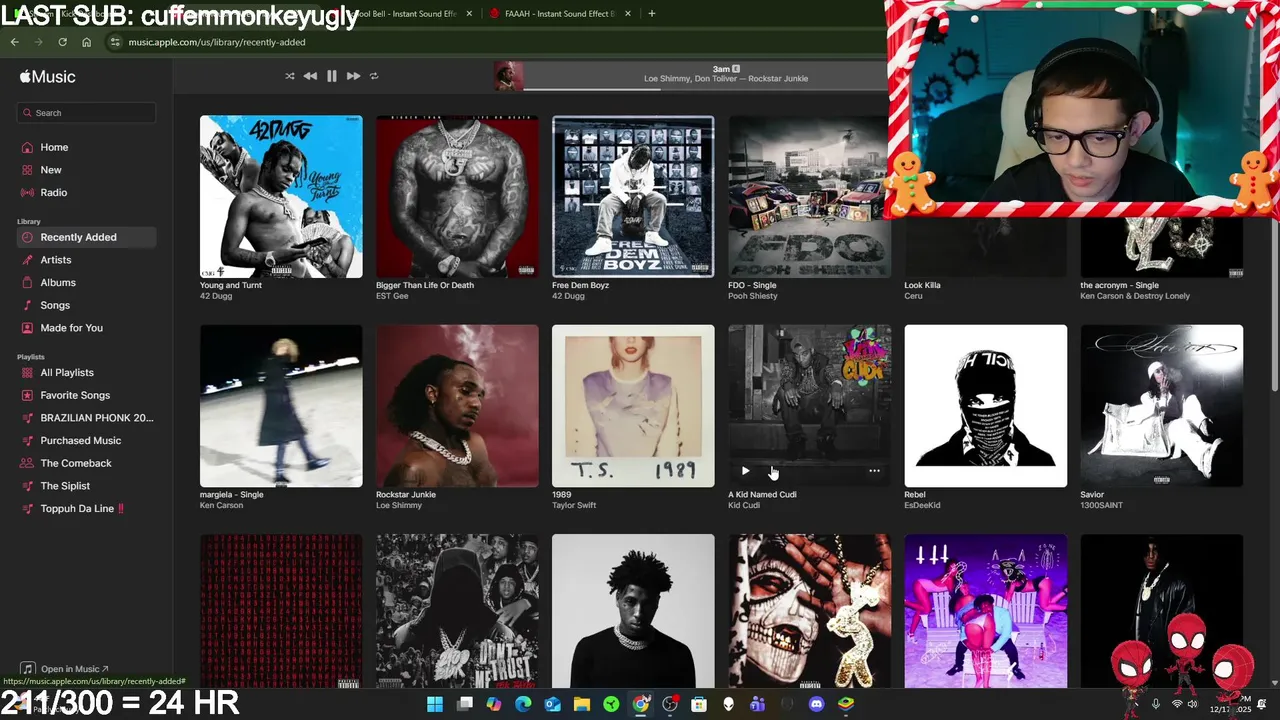The image size is (1280, 720).
Task: Toggle shuffle in the player controls
Action: 290,76
